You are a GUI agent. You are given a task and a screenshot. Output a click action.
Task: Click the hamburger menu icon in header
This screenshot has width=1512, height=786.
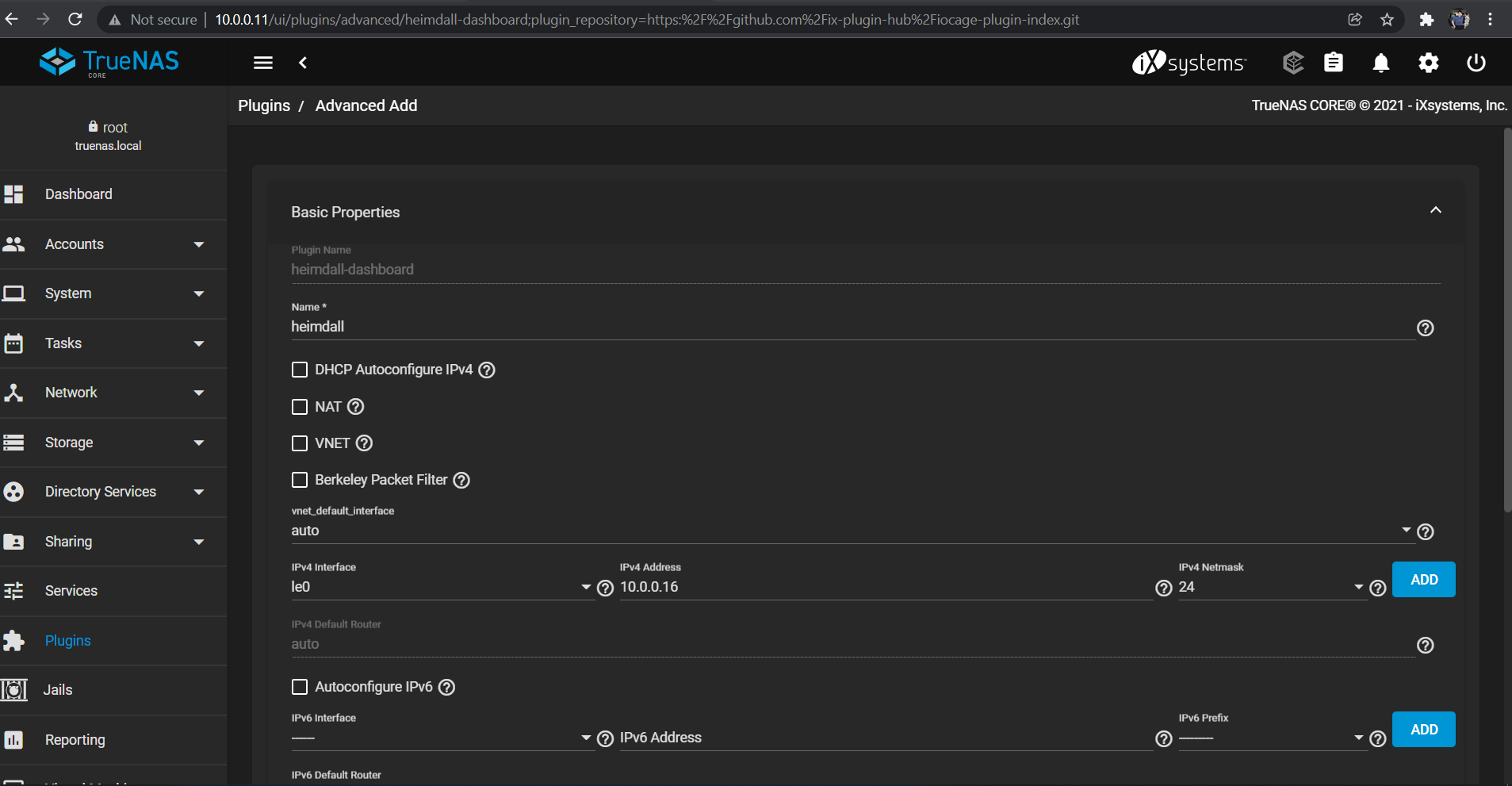[x=263, y=63]
